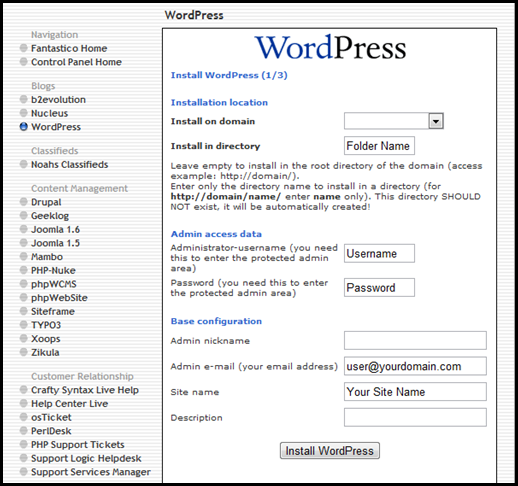The width and height of the screenshot is (518, 486).
Task: Open Crafty Syntax Live Help
Action: tap(85, 390)
